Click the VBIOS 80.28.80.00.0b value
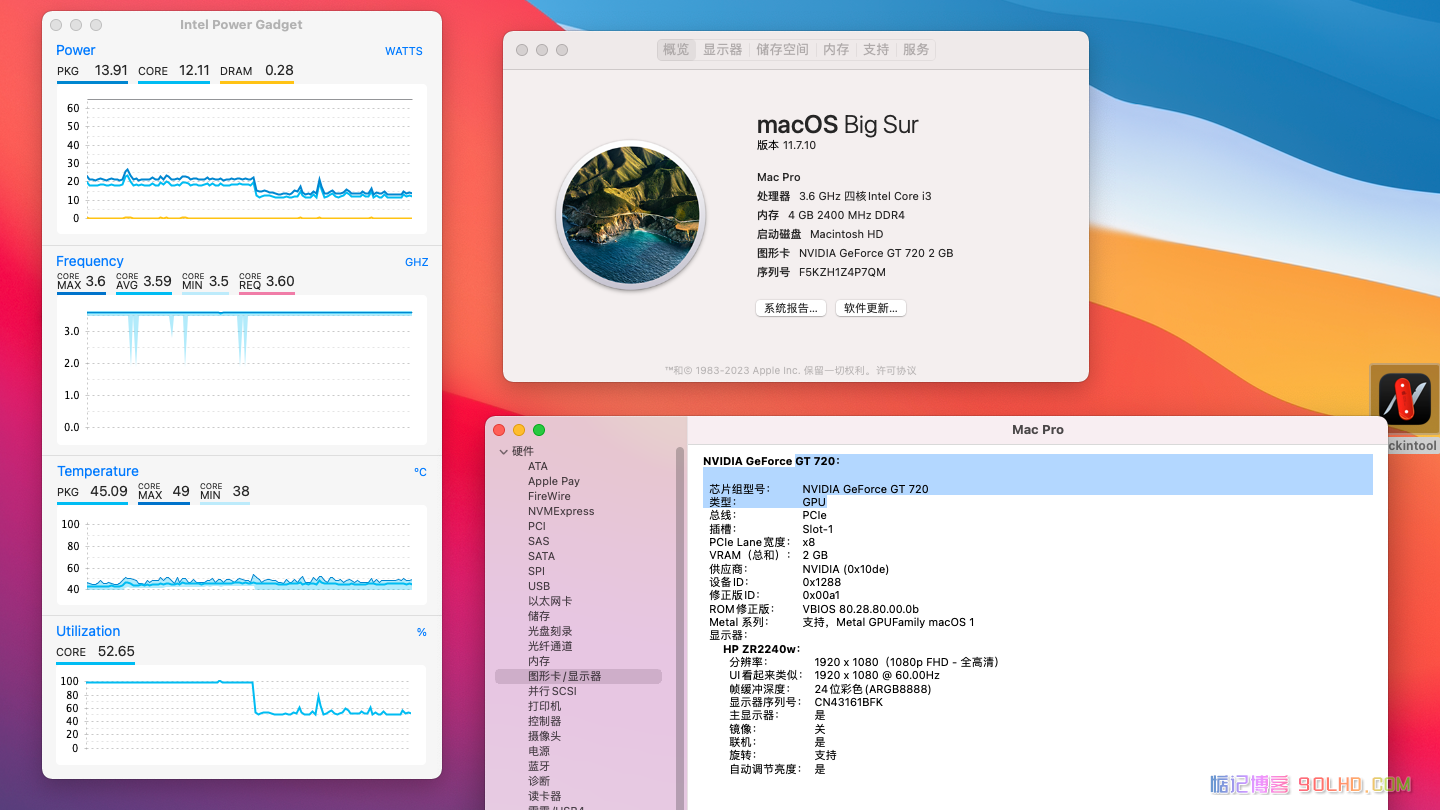Image resolution: width=1440 pixels, height=810 pixels. (x=860, y=609)
